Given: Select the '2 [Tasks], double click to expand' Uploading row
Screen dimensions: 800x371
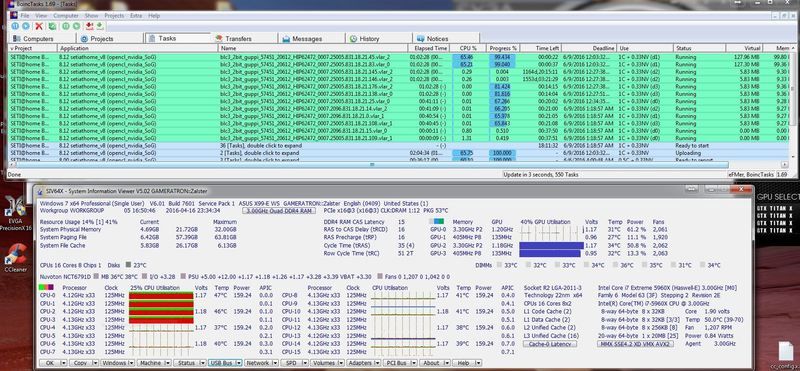Looking at the screenshot, I should click(399, 153).
